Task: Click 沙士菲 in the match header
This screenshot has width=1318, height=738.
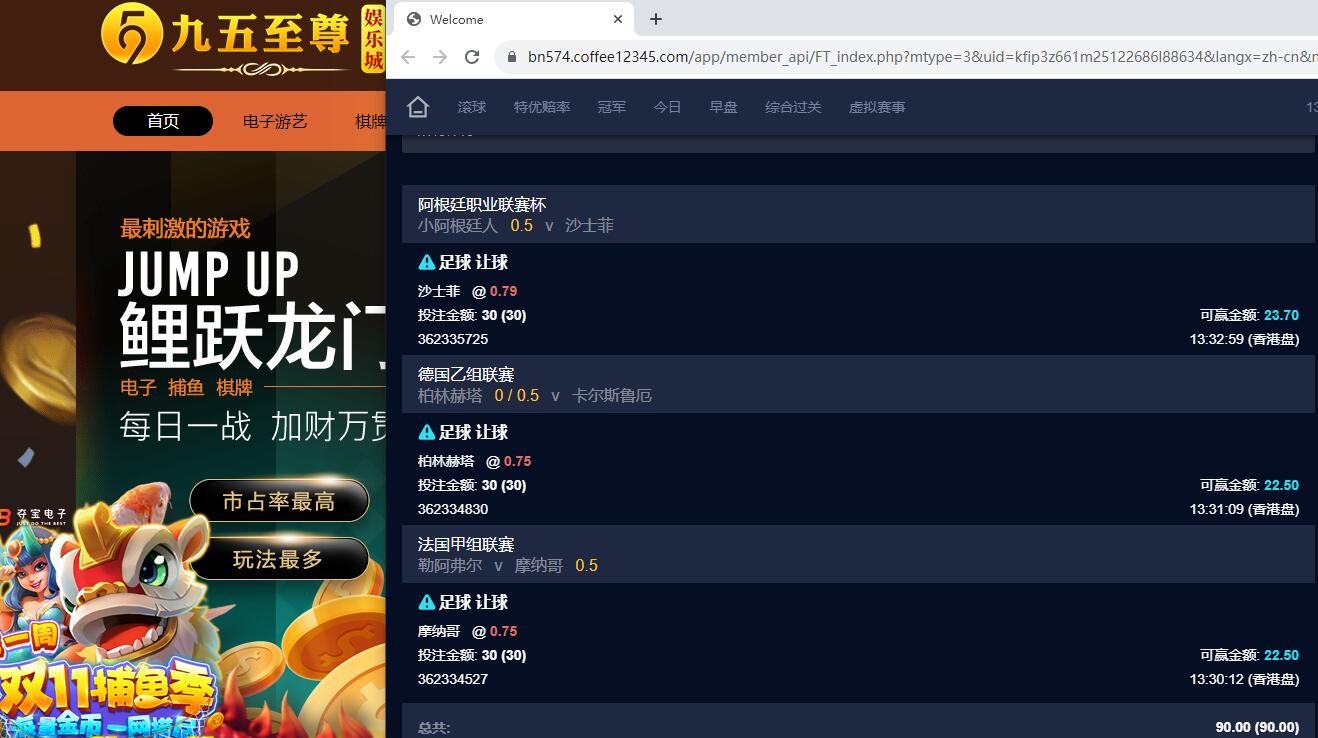Action: pos(590,226)
